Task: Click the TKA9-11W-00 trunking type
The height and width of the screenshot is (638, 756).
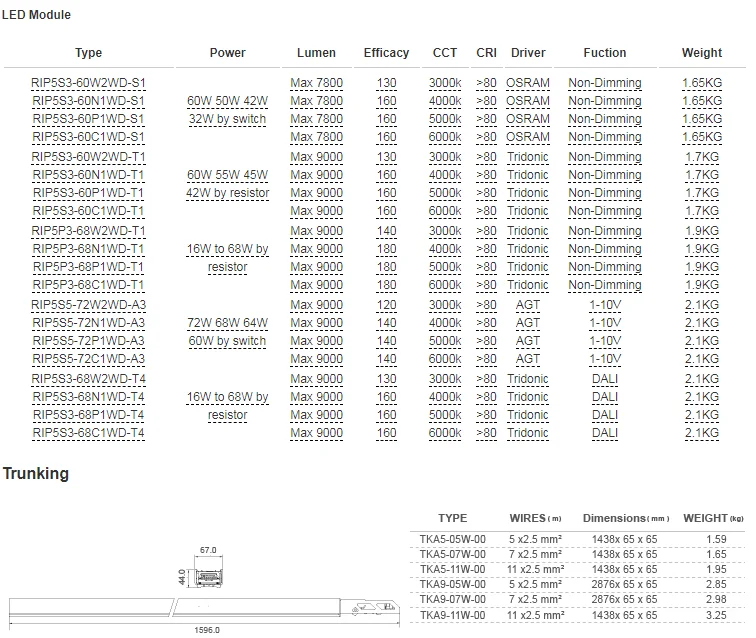Action: (x=452, y=614)
